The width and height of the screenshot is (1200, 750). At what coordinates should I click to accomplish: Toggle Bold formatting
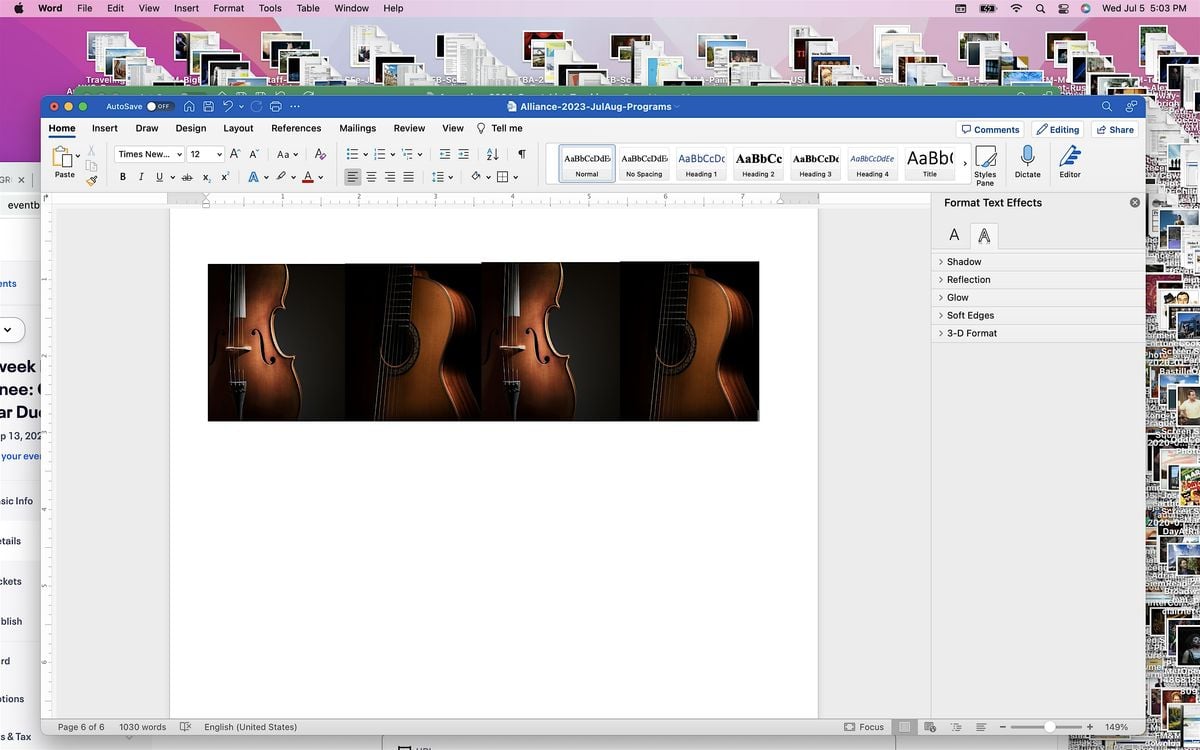tap(123, 177)
